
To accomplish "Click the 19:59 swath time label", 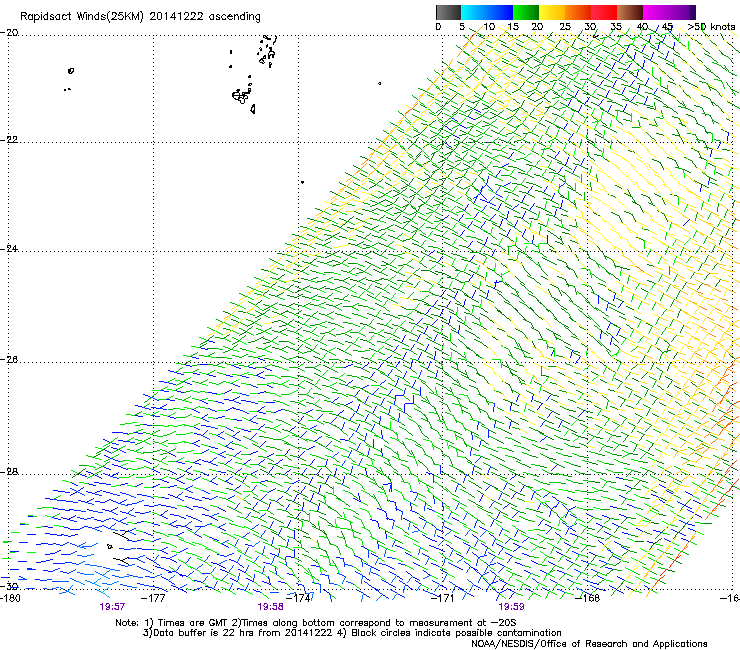I will (x=511, y=607).
